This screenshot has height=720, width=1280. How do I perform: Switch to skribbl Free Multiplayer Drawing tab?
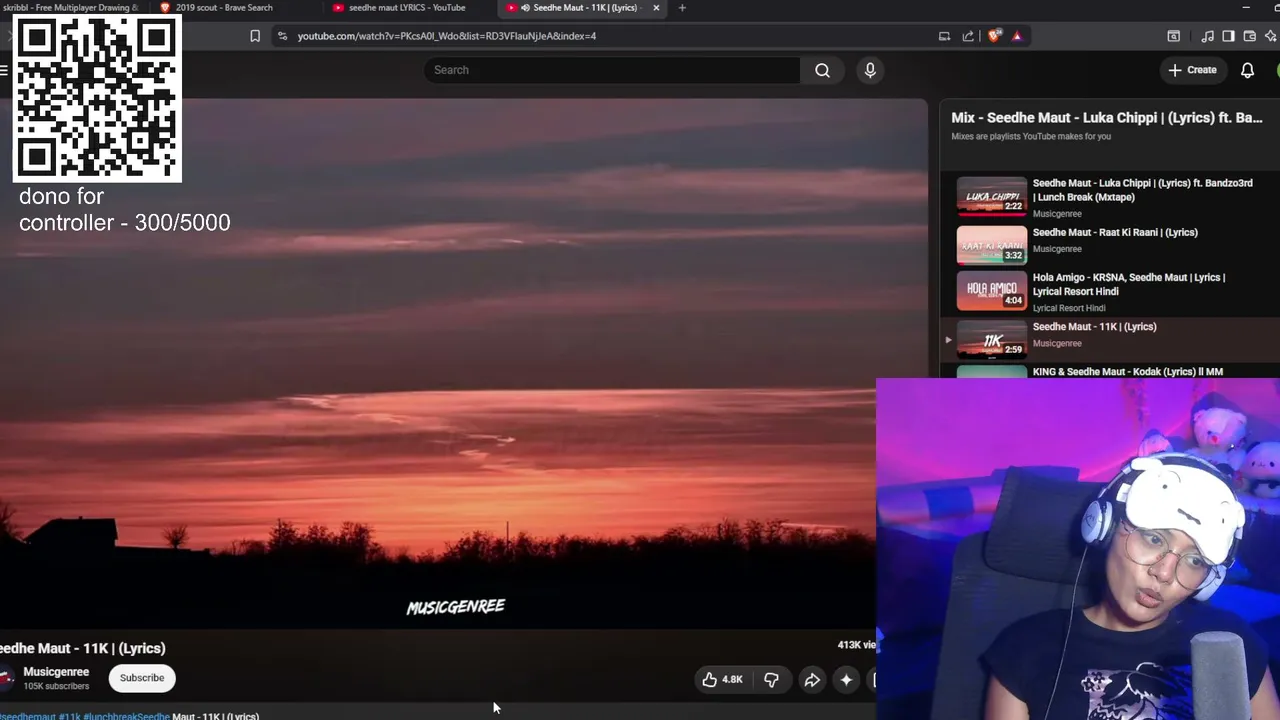[70, 8]
